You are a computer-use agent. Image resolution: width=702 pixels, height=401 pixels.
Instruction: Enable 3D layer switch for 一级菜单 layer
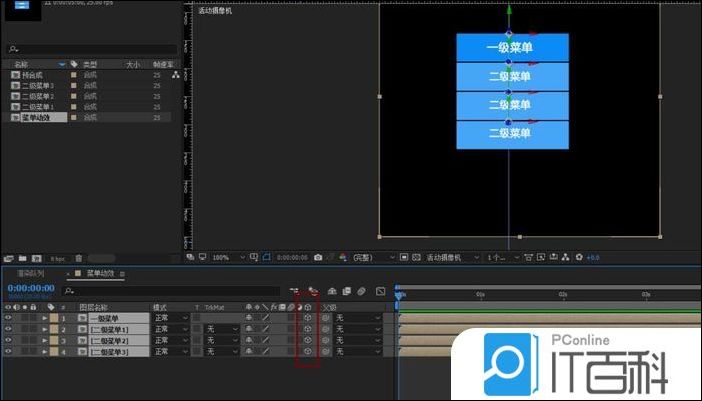(x=308, y=318)
